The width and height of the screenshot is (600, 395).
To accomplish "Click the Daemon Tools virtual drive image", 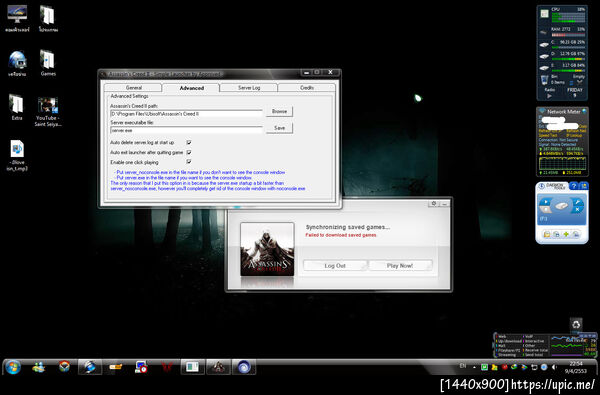I will click(561, 206).
